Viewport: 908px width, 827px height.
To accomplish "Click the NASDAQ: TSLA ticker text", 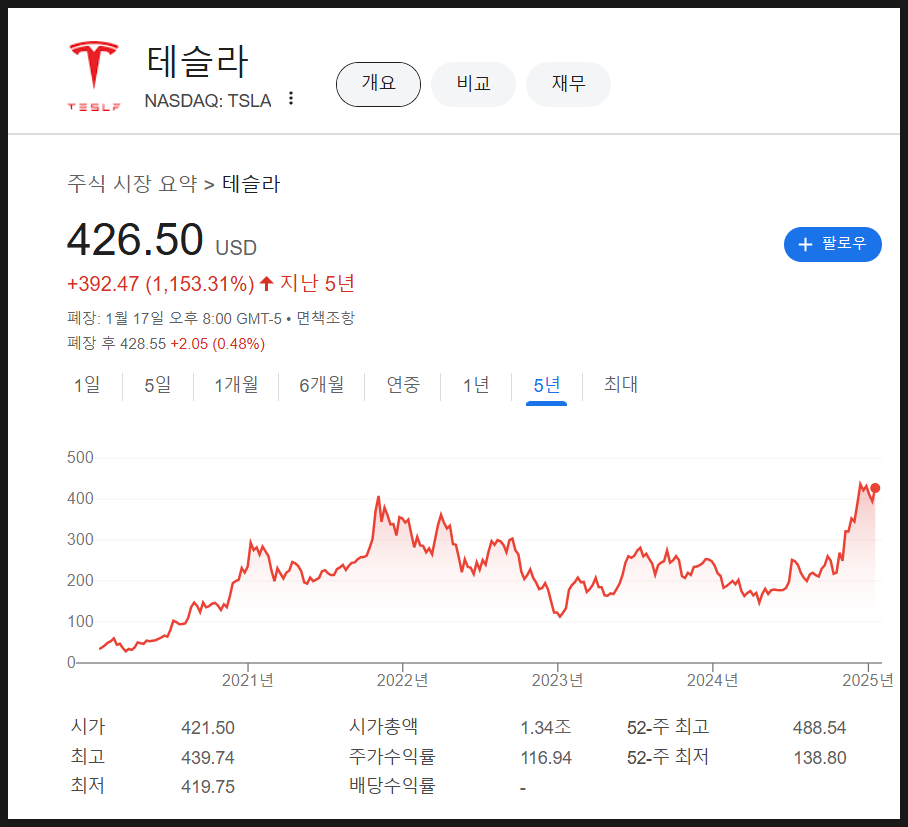I will point(208,101).
